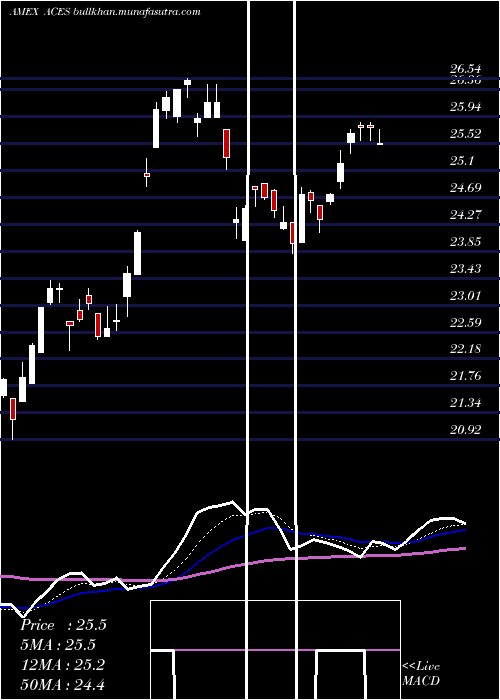
Task: Select the 25.1 price axis label
Action: [x=462, y=161]
